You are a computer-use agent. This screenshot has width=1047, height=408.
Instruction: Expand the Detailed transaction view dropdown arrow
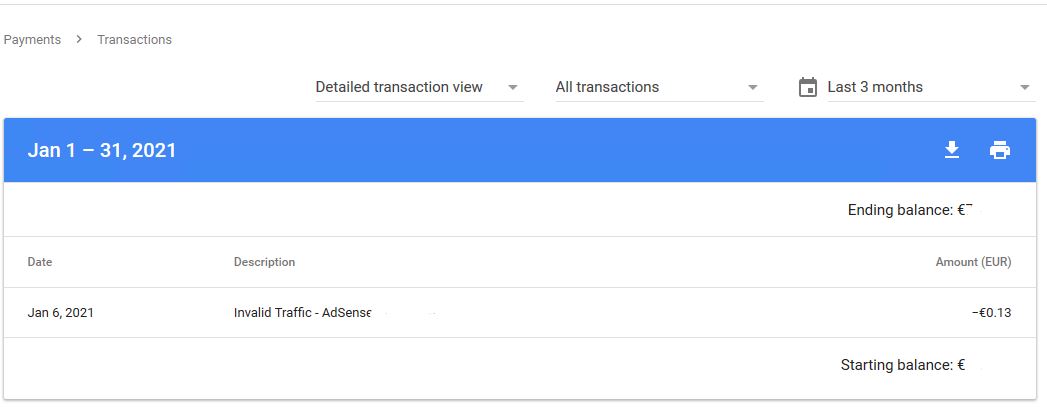click(513, 87)
